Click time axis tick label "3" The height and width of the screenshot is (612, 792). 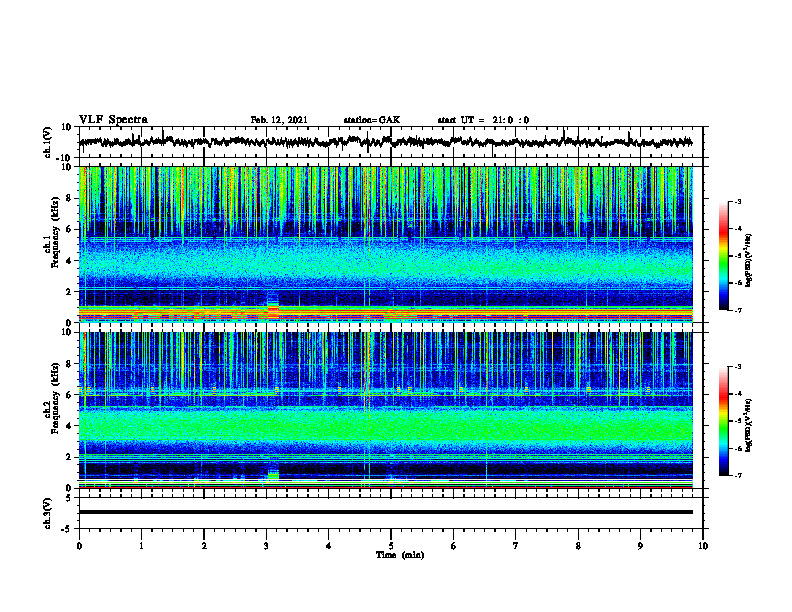(266, 546)
